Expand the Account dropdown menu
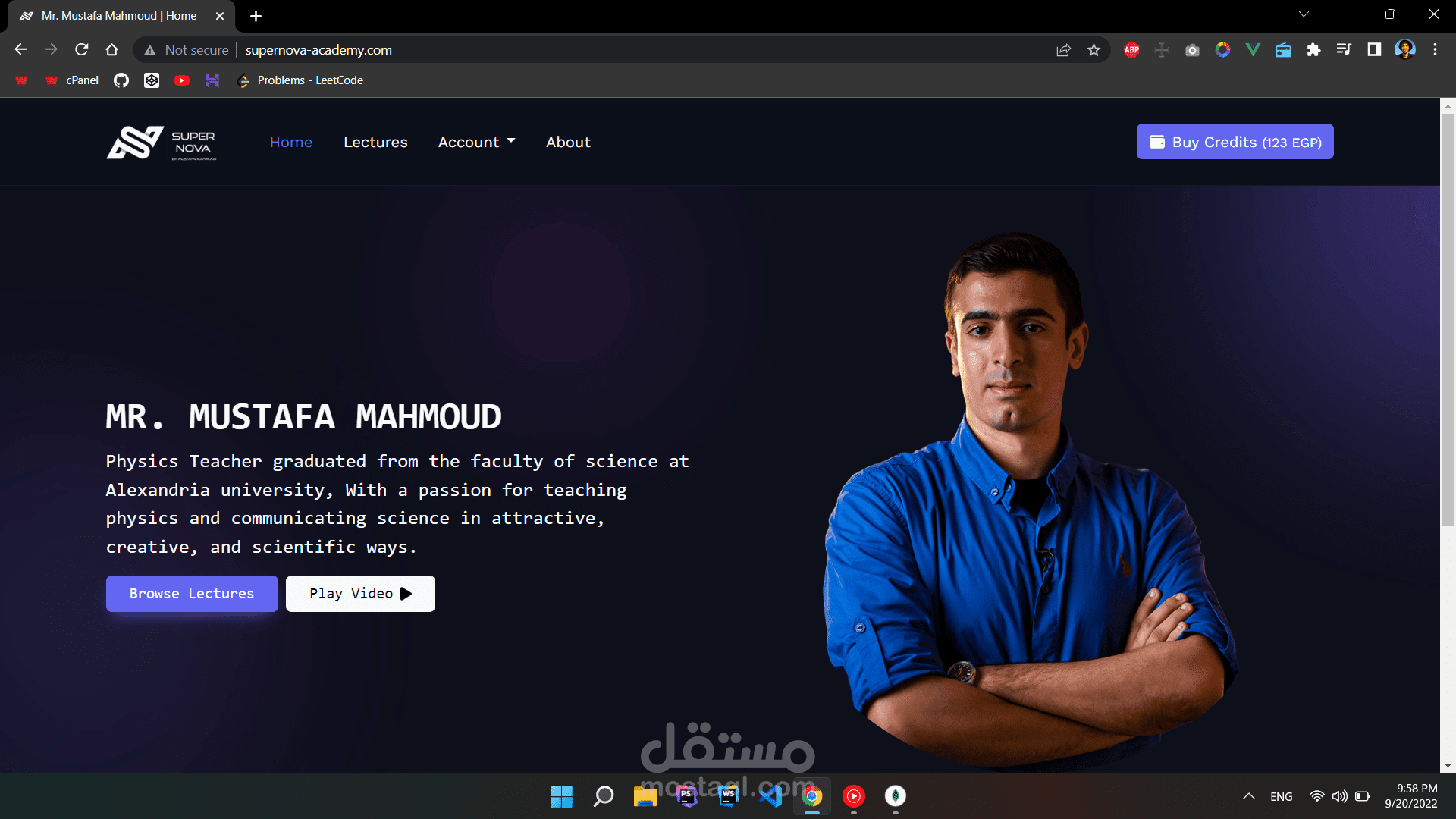The width and height of the screenshot is (1456, 819). pos(476,142)
